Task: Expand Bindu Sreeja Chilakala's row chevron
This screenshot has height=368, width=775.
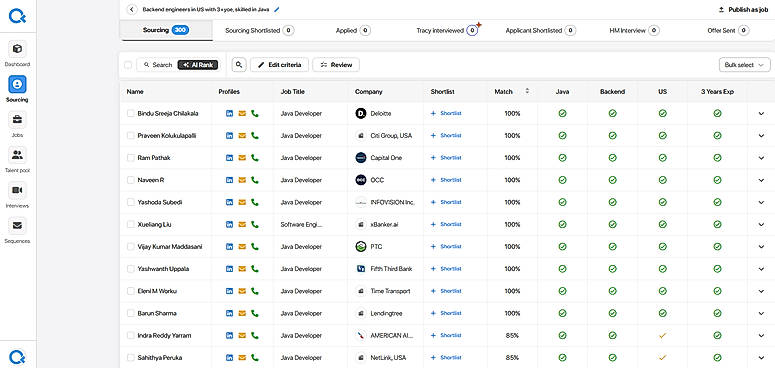Action: click(761, 114)
